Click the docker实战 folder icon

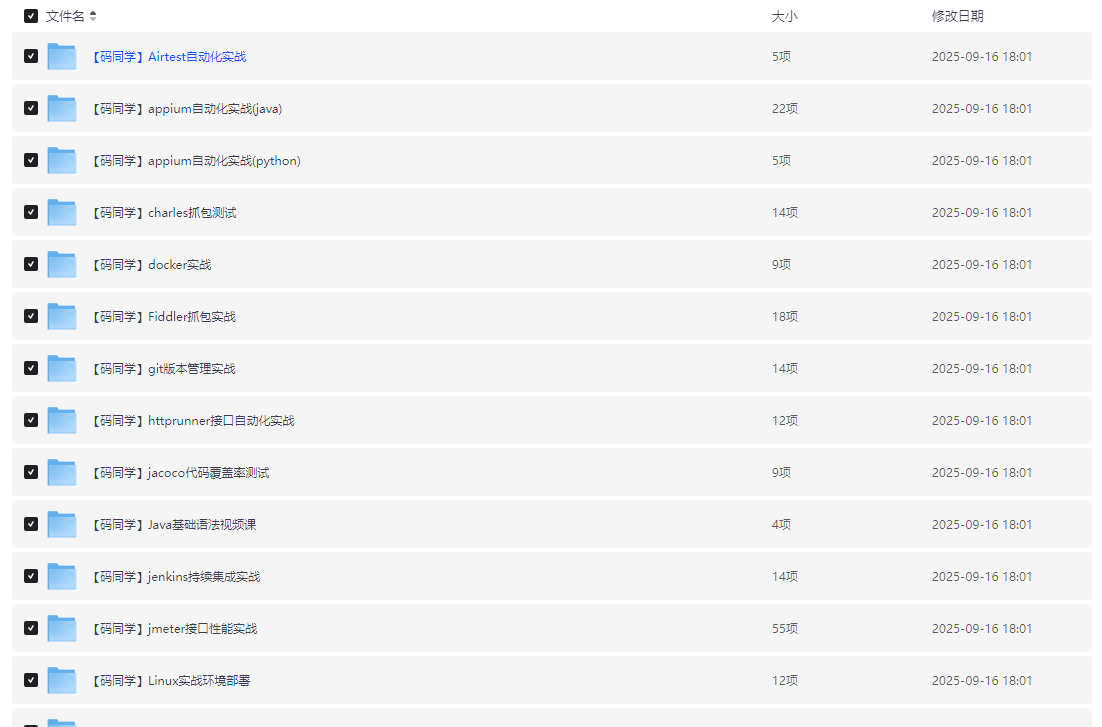click(62, 265)
